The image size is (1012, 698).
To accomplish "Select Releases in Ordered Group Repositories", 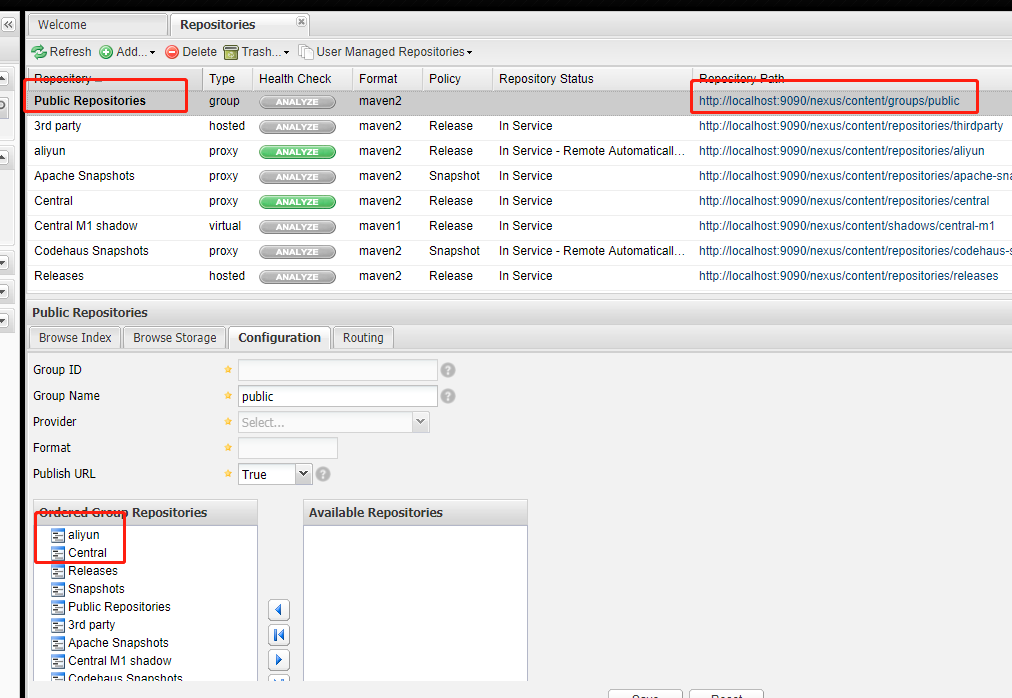I will [x=92, y=571].
